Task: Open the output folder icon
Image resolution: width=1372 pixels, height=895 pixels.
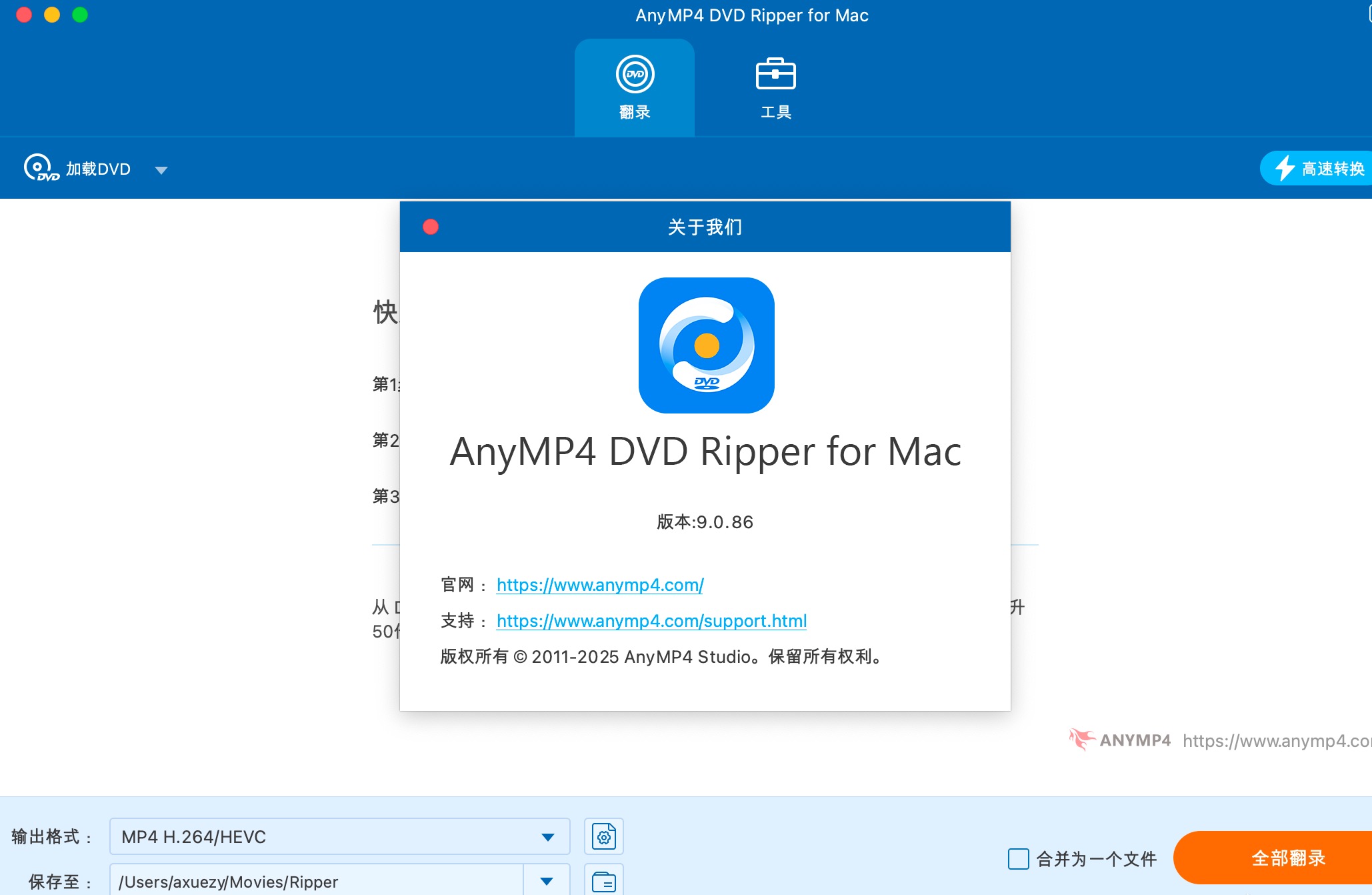Action: coord(604,881)
